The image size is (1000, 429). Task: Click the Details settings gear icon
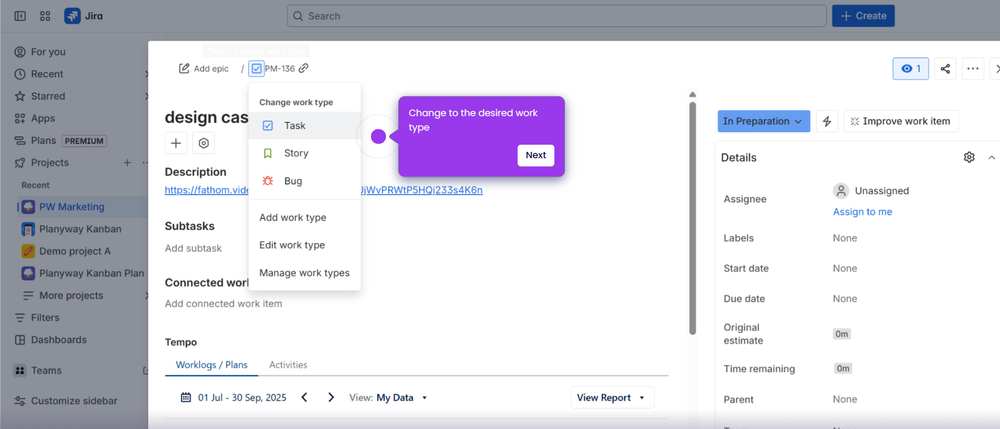pos(968,158)
